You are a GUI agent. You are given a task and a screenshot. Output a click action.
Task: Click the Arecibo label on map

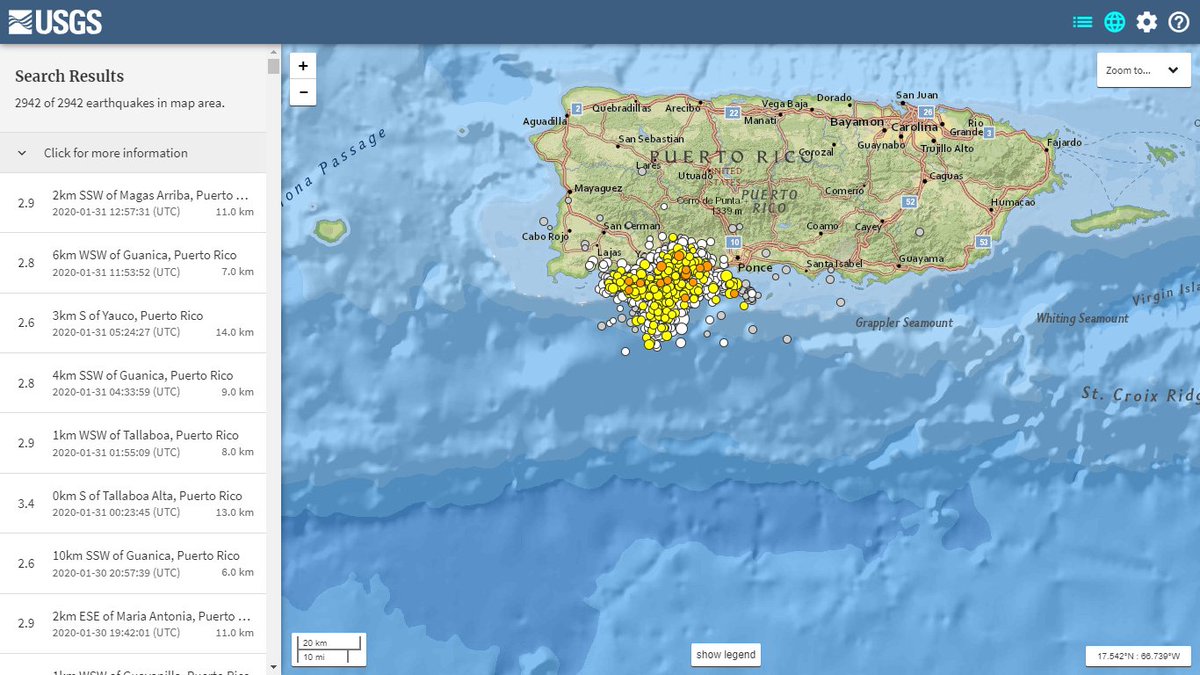(x=682, y=108)
